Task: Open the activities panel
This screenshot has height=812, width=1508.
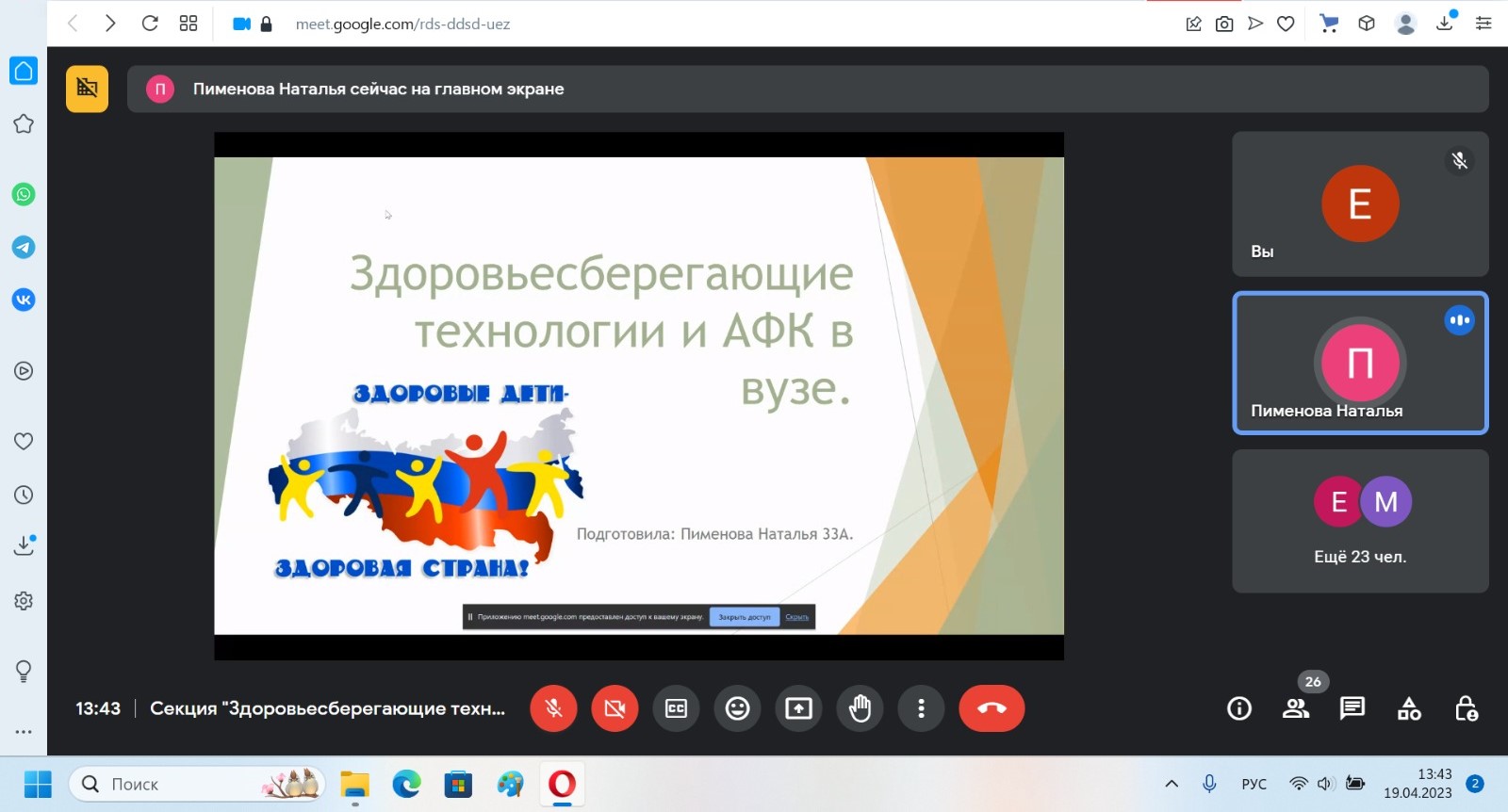Action: tap(1409, 708)
